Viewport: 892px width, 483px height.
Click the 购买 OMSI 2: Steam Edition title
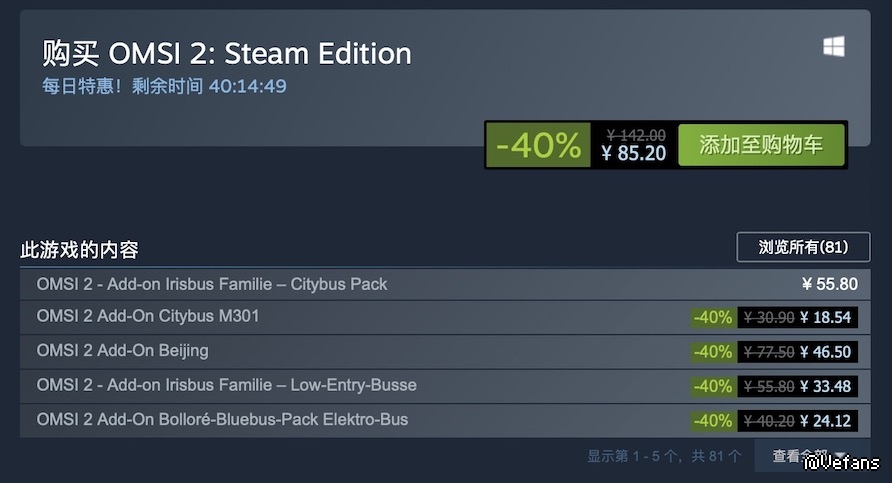[x=226, y=53]
